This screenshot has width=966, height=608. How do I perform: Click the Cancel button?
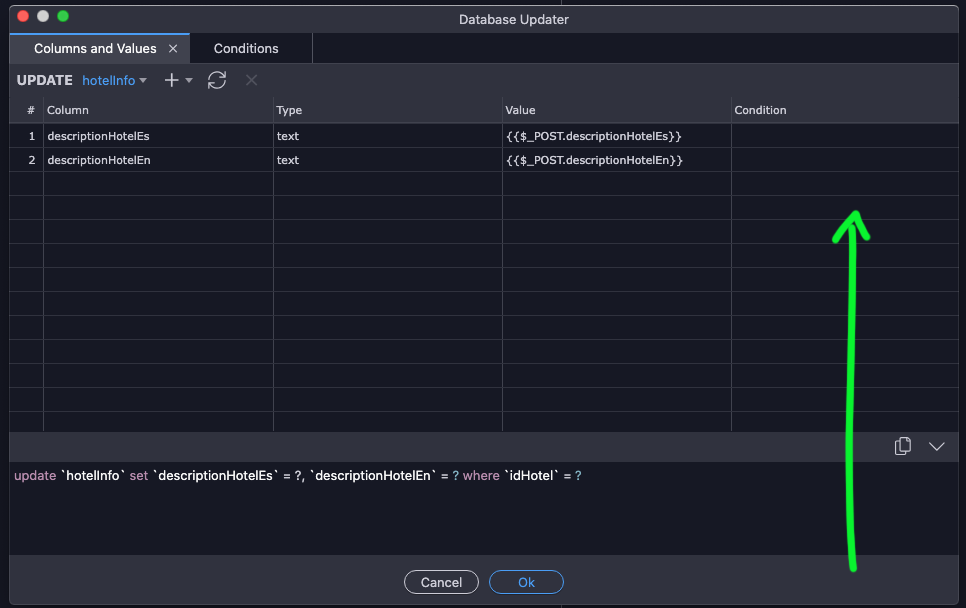441,582
